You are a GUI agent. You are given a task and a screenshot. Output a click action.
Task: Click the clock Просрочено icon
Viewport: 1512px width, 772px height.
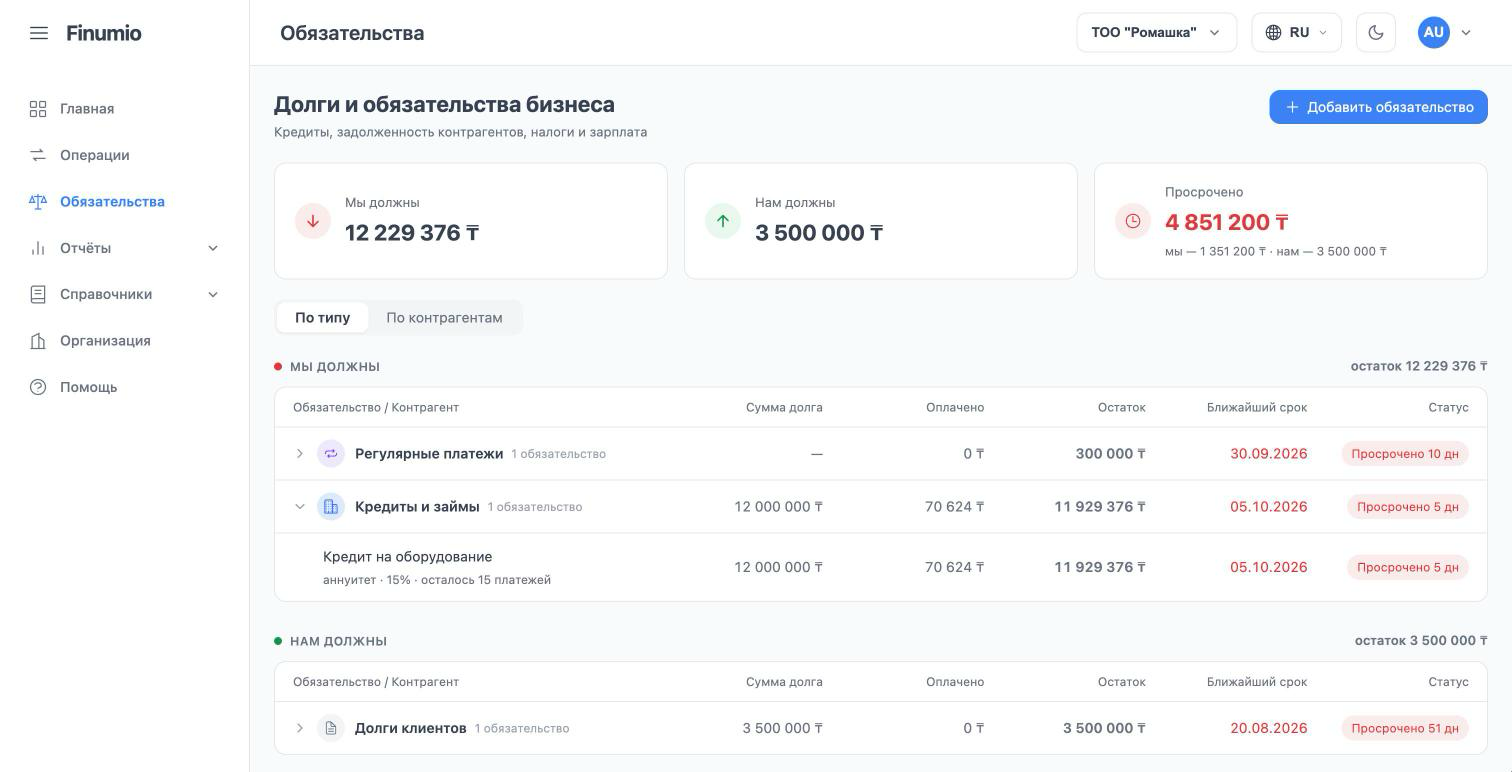coord(1133,221)
